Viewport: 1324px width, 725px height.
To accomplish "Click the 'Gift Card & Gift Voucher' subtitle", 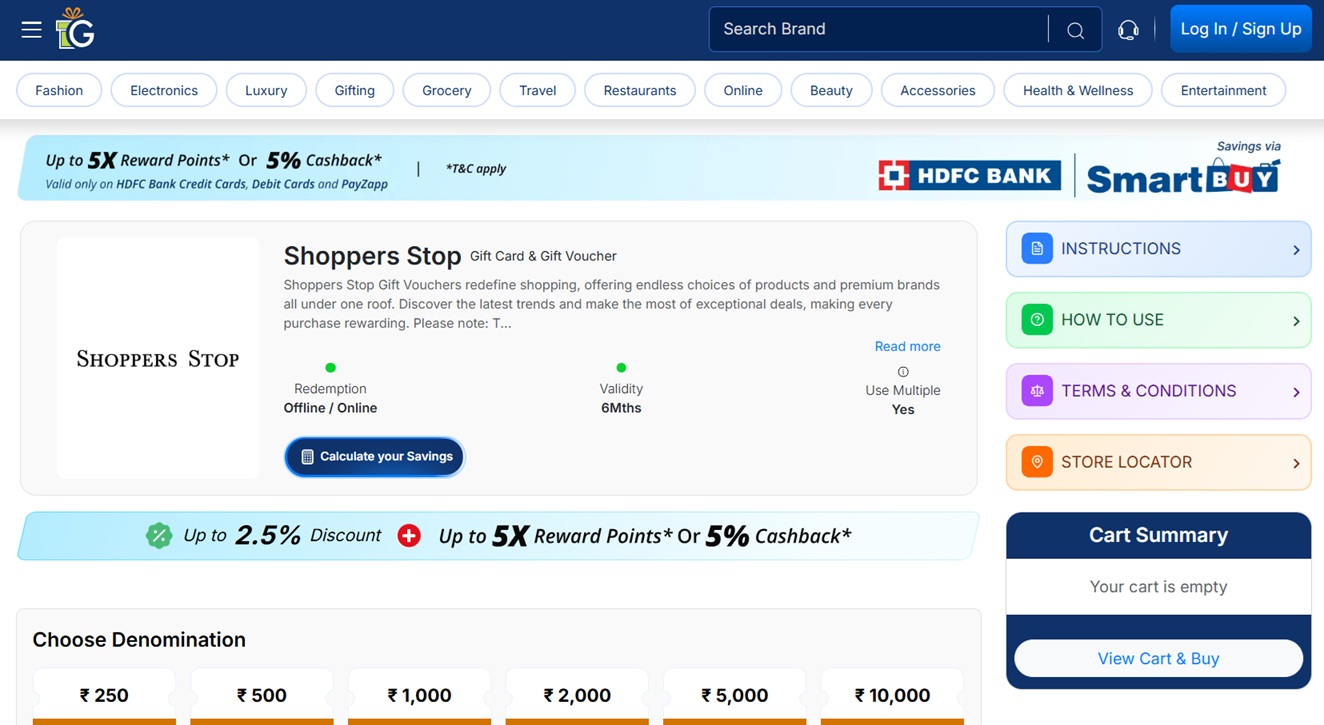I will click(x=543, y=256).
